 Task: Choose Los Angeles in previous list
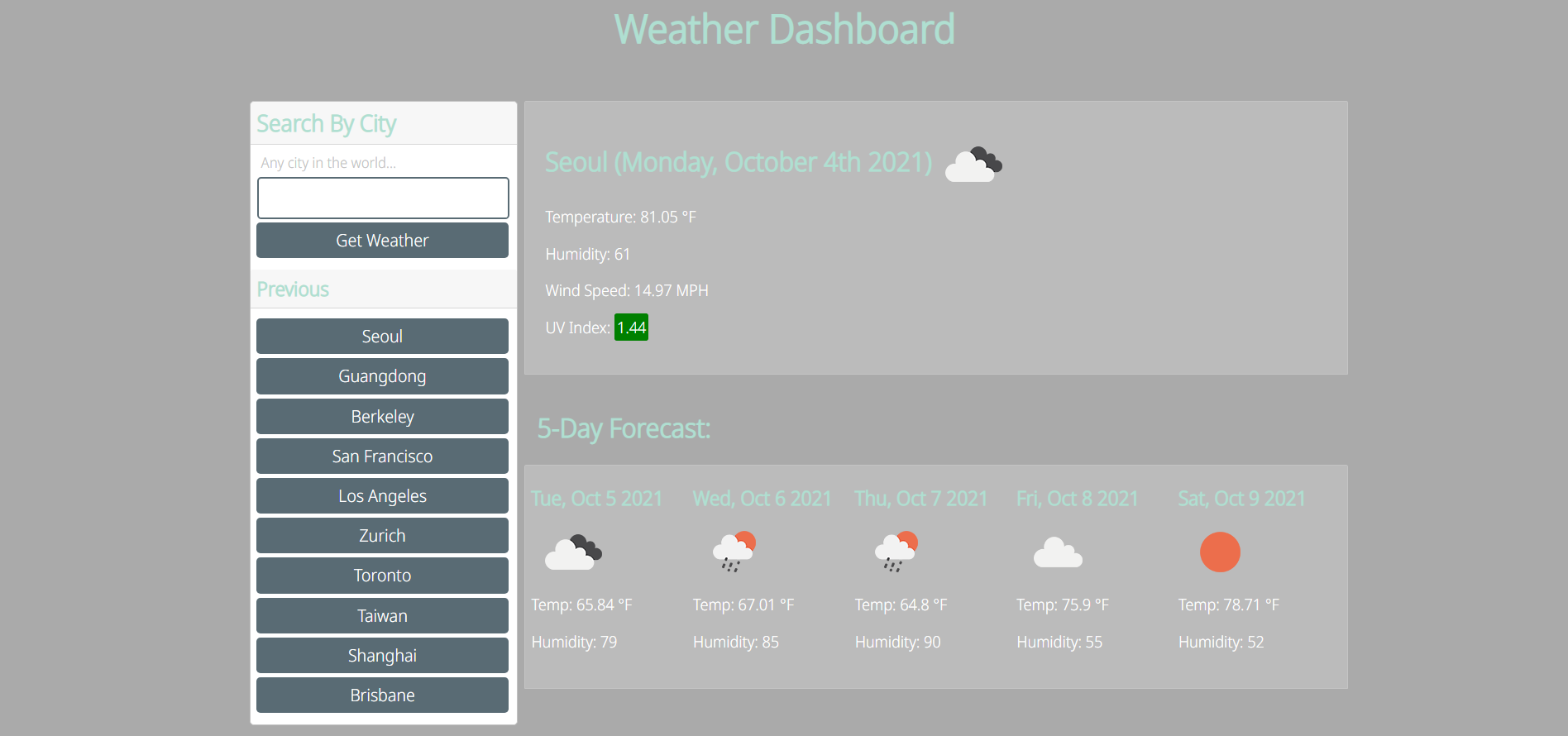coord(383,496)
